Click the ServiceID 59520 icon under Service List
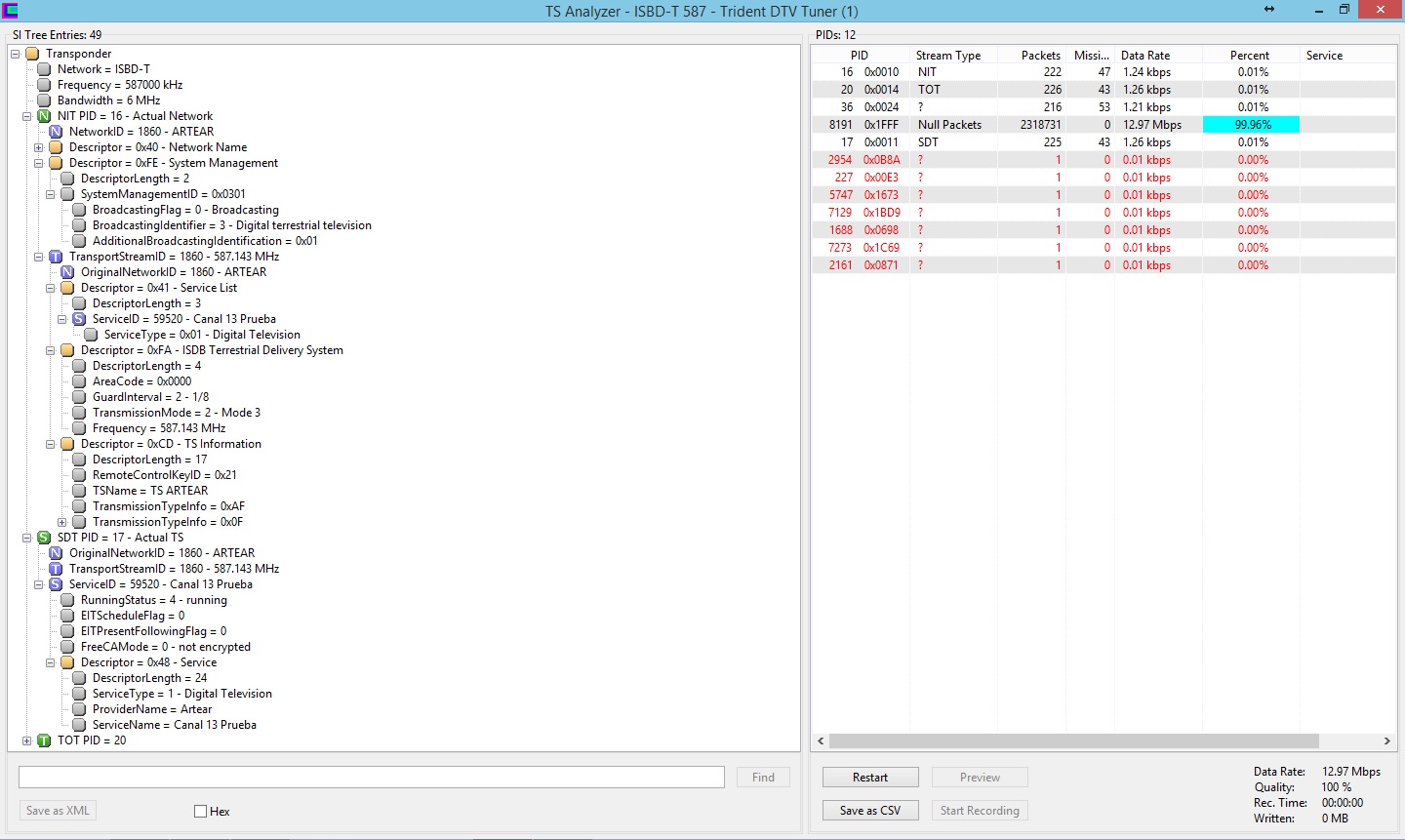Viewport: 1405px width, 840px height. [79, 319]
